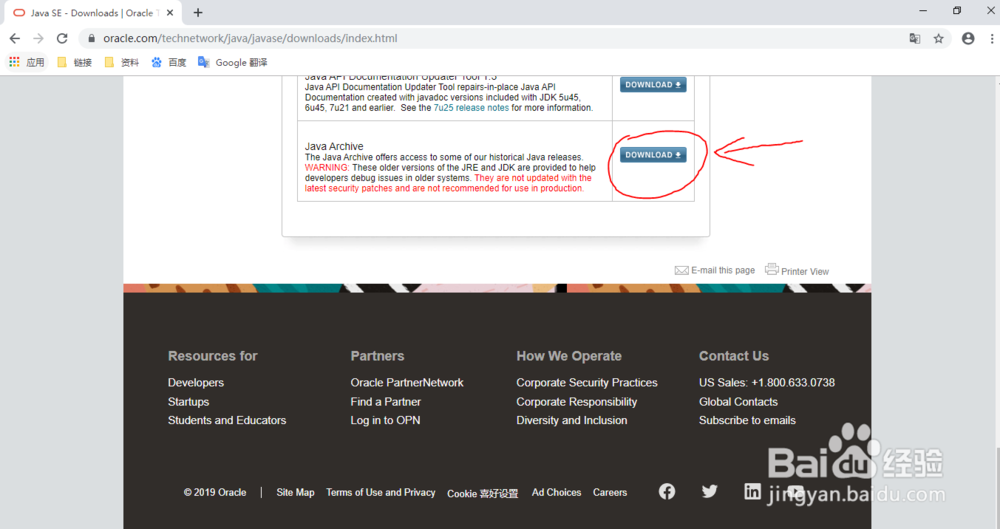Click the address bar URL

[x=250, y=38]
